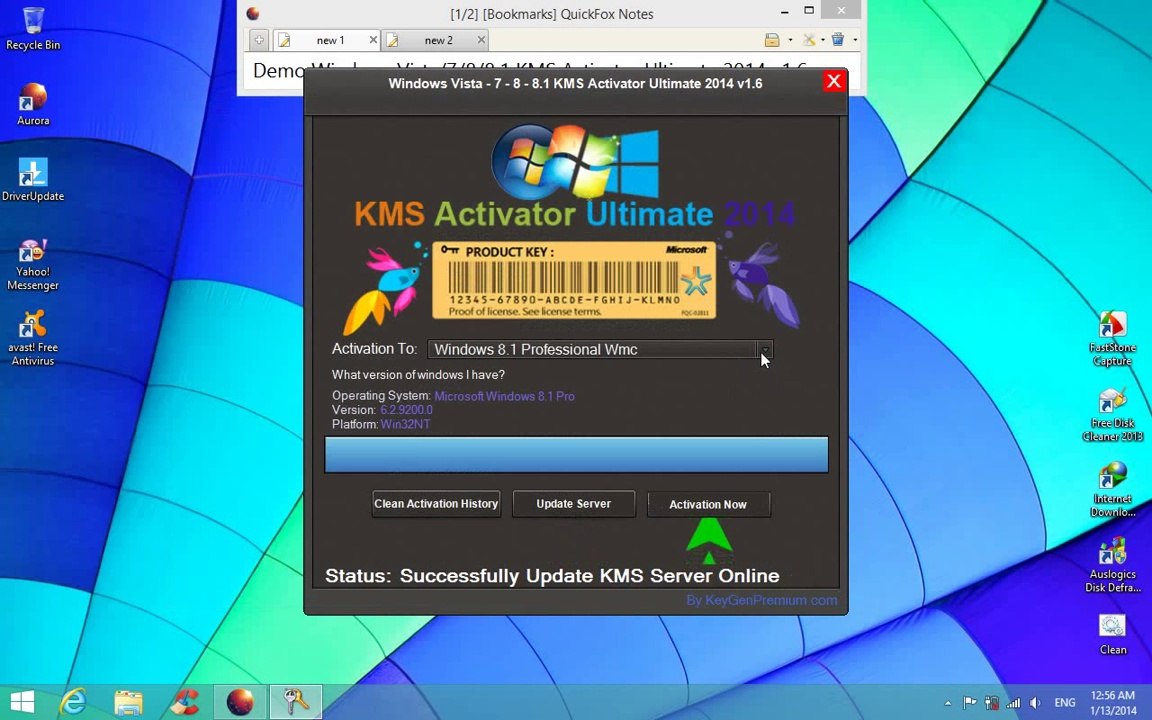
Task: Switch to the new 1 tab
Action: 326,40
